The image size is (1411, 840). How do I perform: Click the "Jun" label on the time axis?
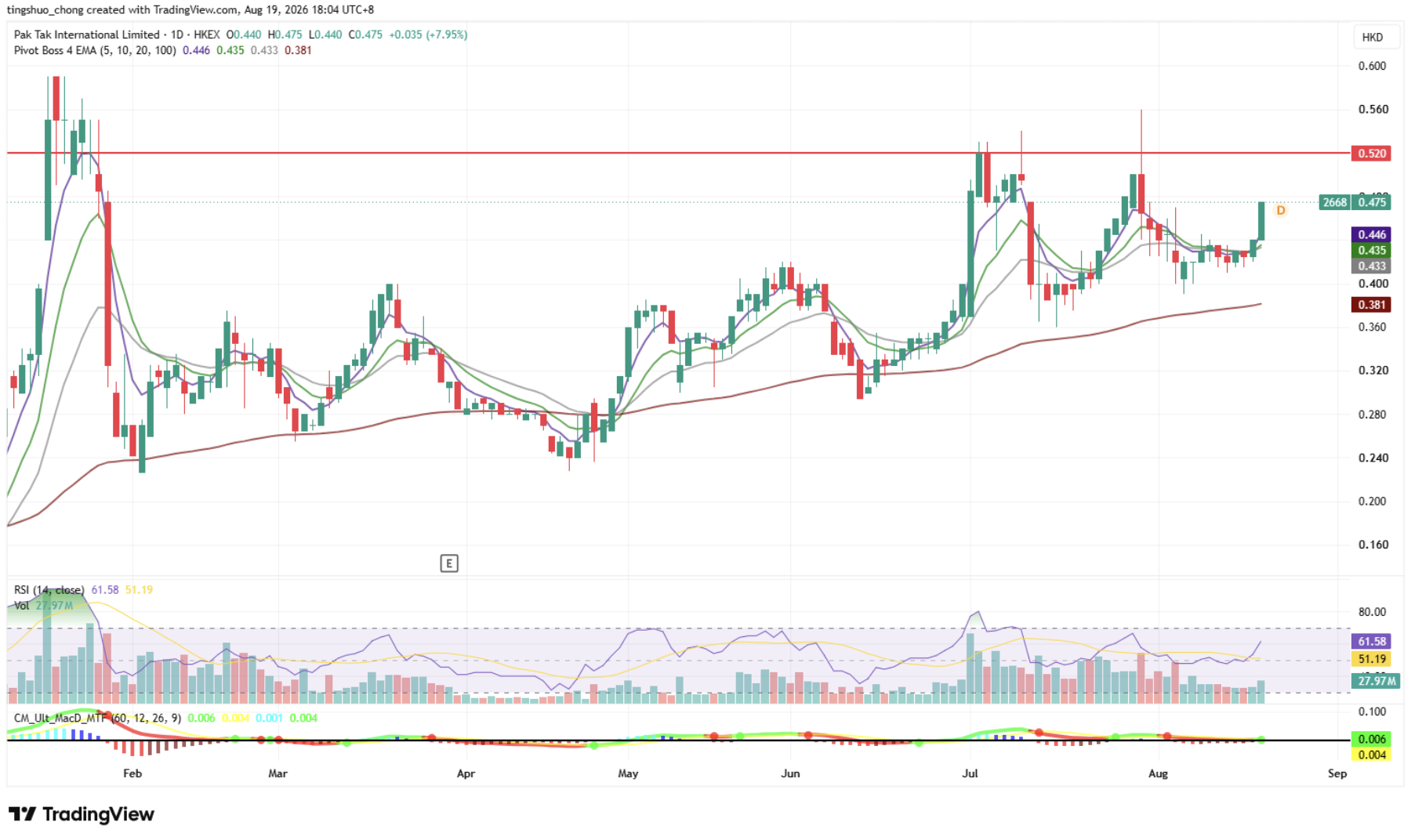pos(790,773)
